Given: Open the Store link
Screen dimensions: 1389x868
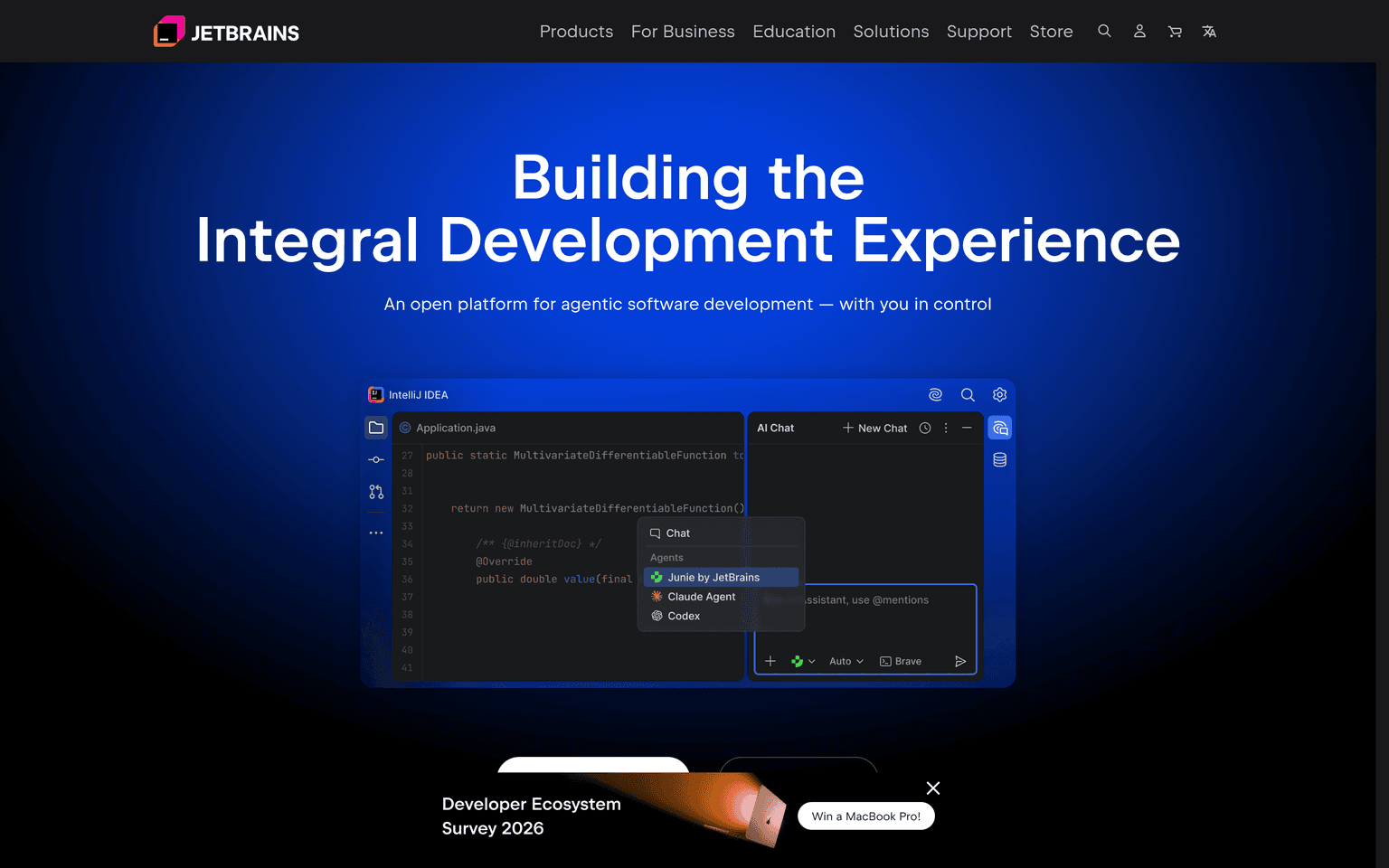Looking at the screenshot, I should pos(1051,32).
